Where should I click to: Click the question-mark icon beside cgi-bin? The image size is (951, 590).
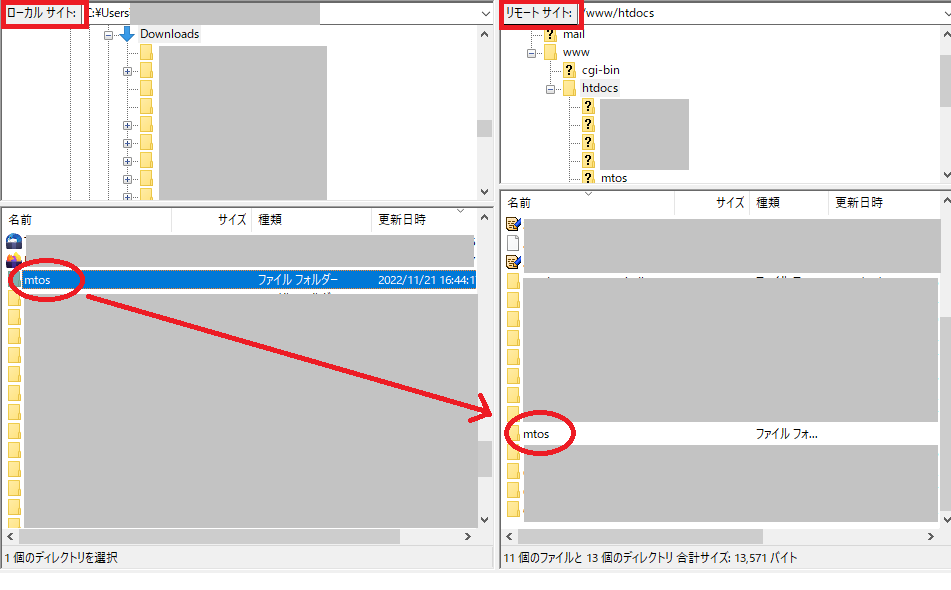(568, 70)
